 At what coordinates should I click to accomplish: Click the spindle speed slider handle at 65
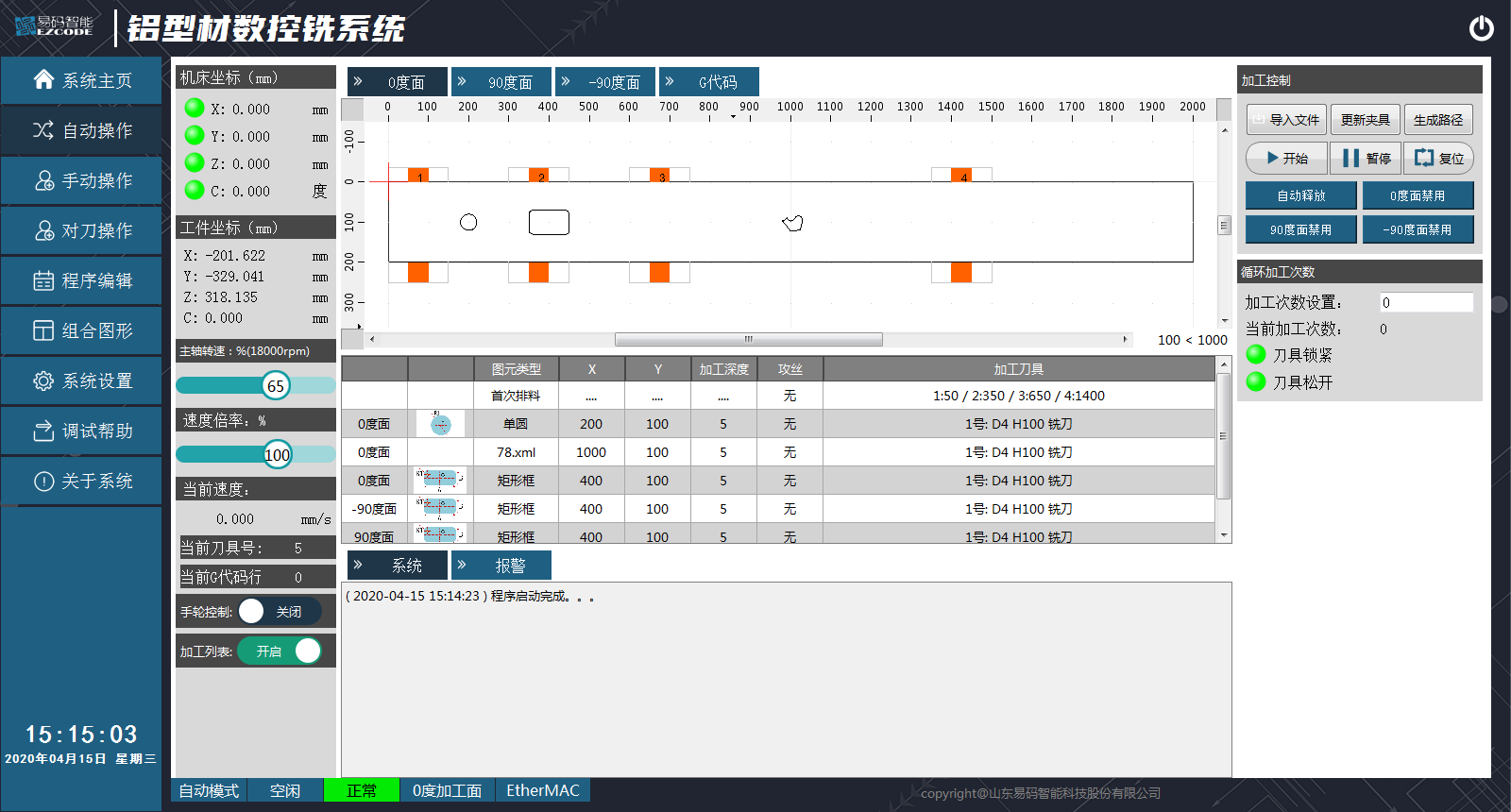pyautogui.click(x=276, y=385)
